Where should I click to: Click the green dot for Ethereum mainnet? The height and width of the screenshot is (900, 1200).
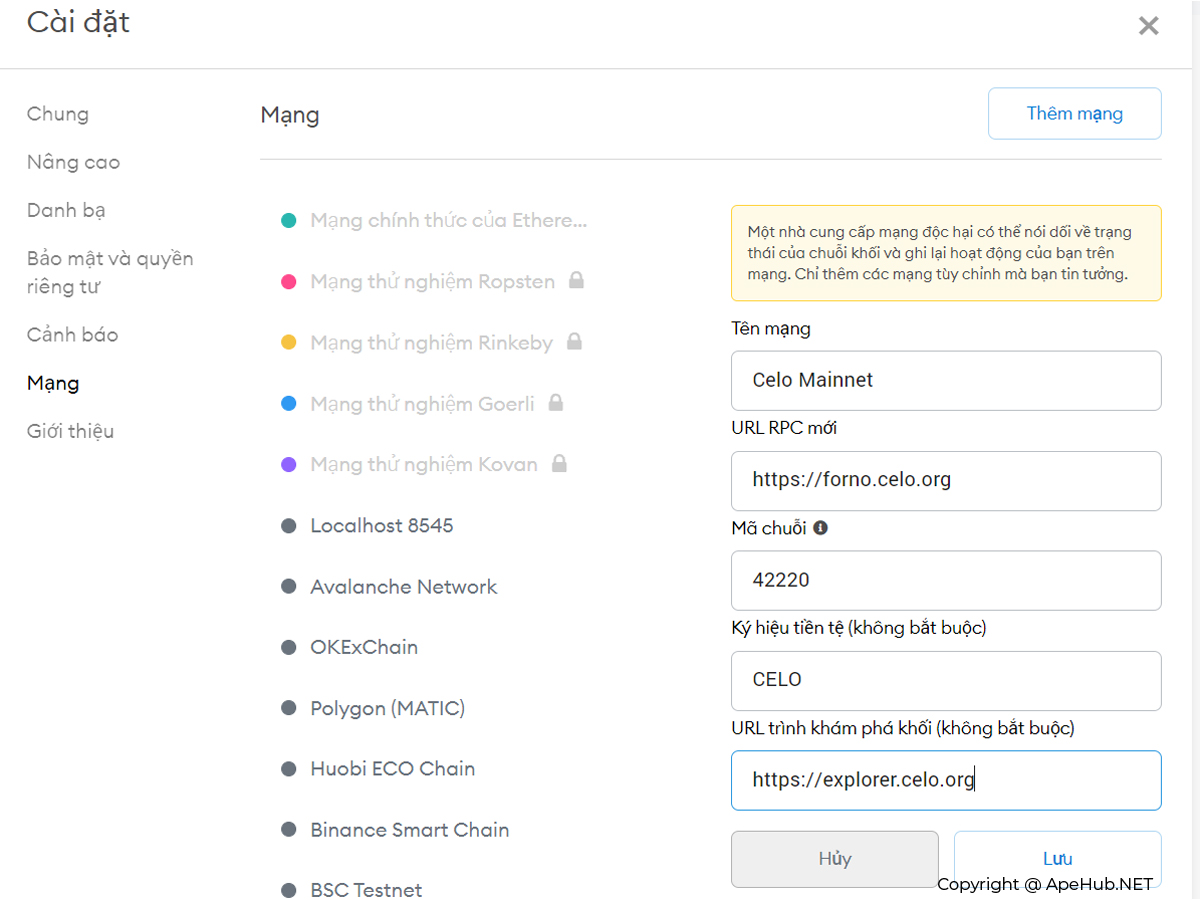click(289, 220)
